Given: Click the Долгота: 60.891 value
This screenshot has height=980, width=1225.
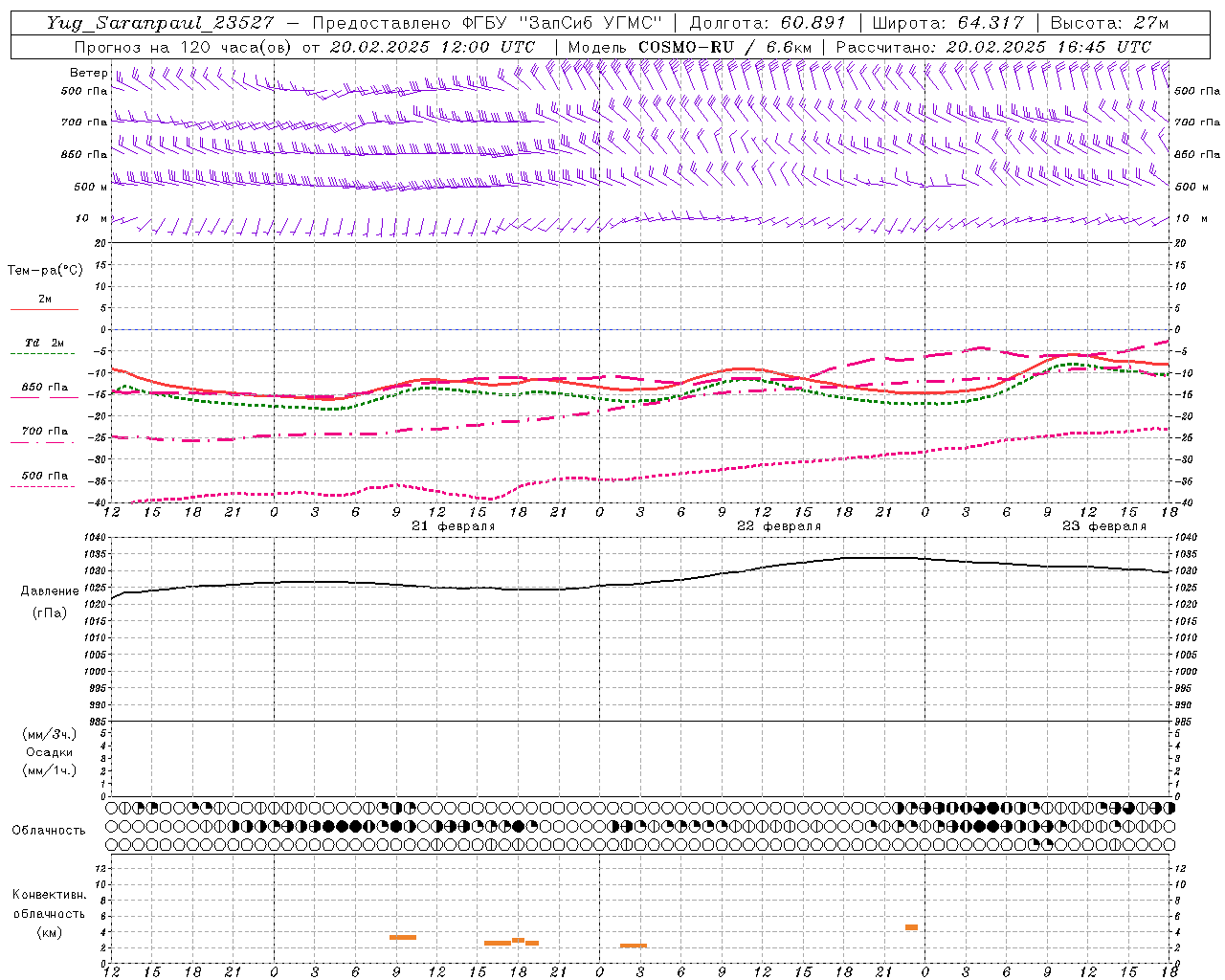Looking at the screenshot, I should (x=768, y=23).
